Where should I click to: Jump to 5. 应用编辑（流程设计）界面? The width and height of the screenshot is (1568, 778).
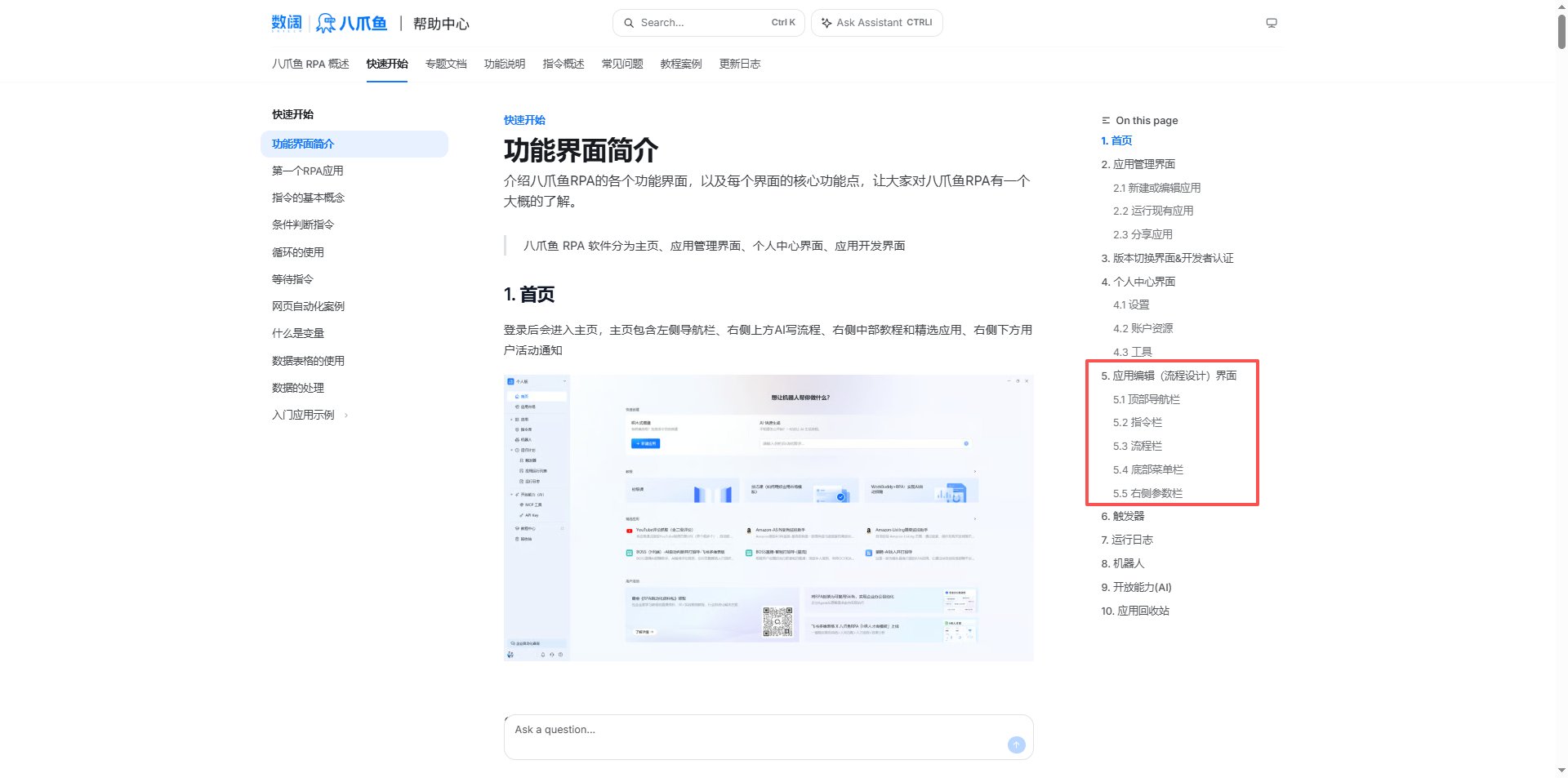1169,376
